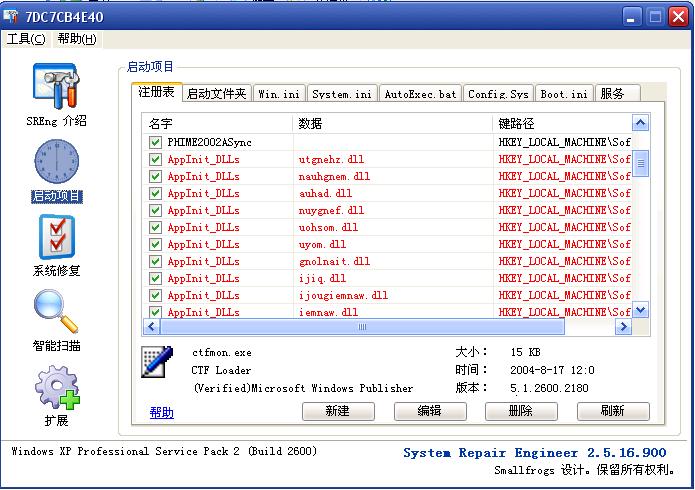Uncheck the uyom.dll AppInit_DLLs entry

155,244
